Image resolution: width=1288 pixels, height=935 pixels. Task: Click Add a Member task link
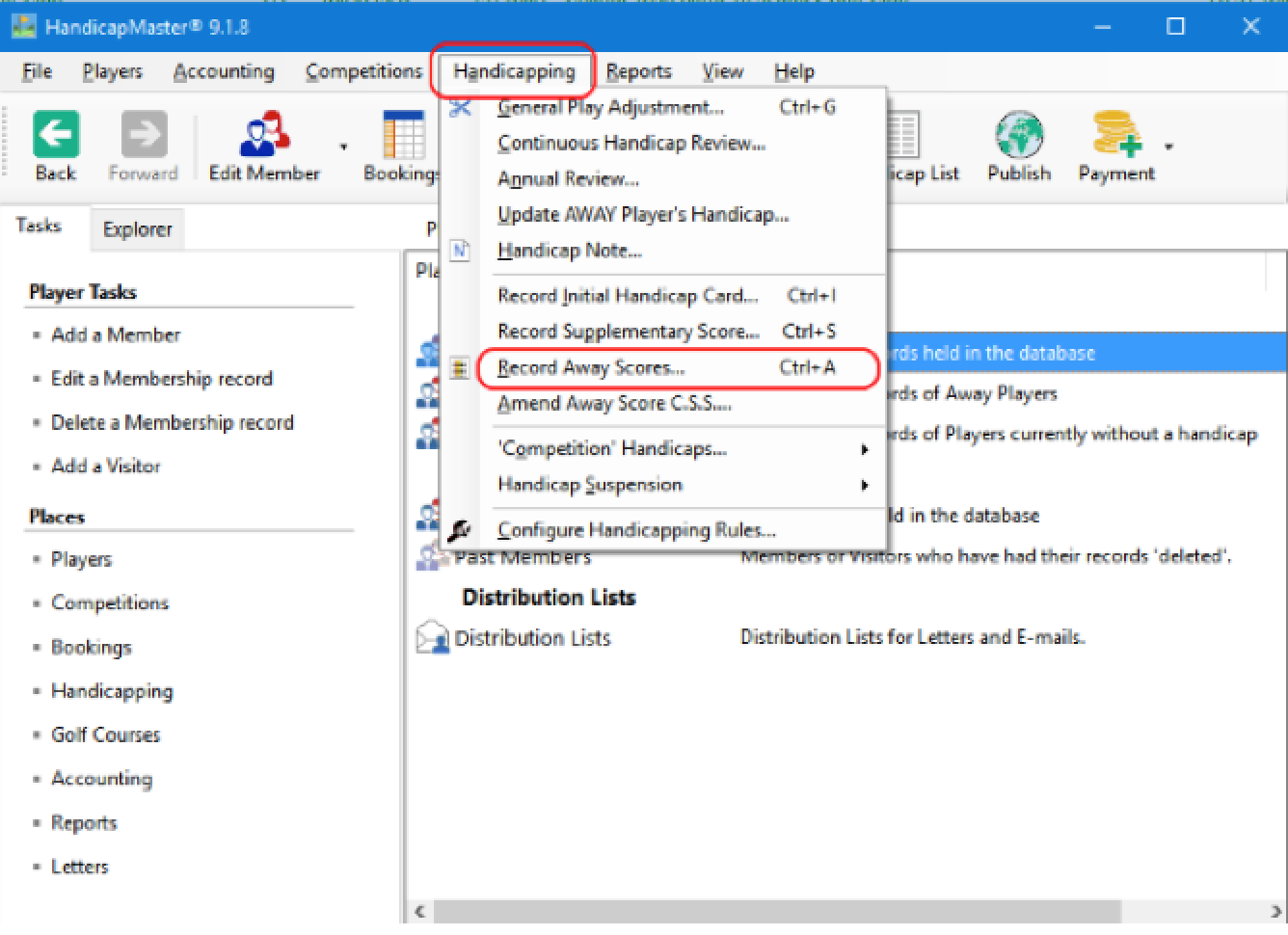point(116,334)
